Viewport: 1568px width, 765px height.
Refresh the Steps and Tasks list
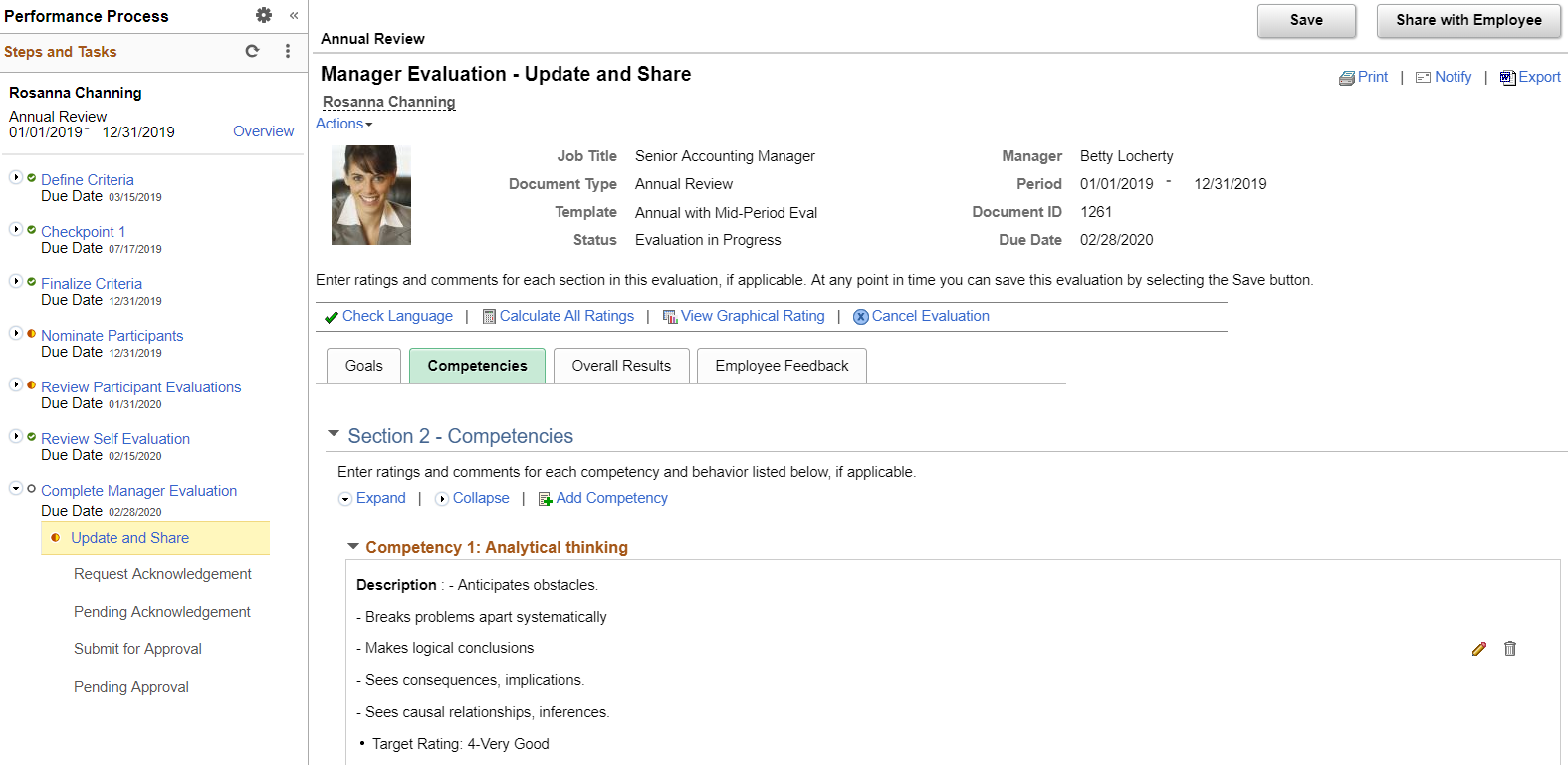(252, 51)
